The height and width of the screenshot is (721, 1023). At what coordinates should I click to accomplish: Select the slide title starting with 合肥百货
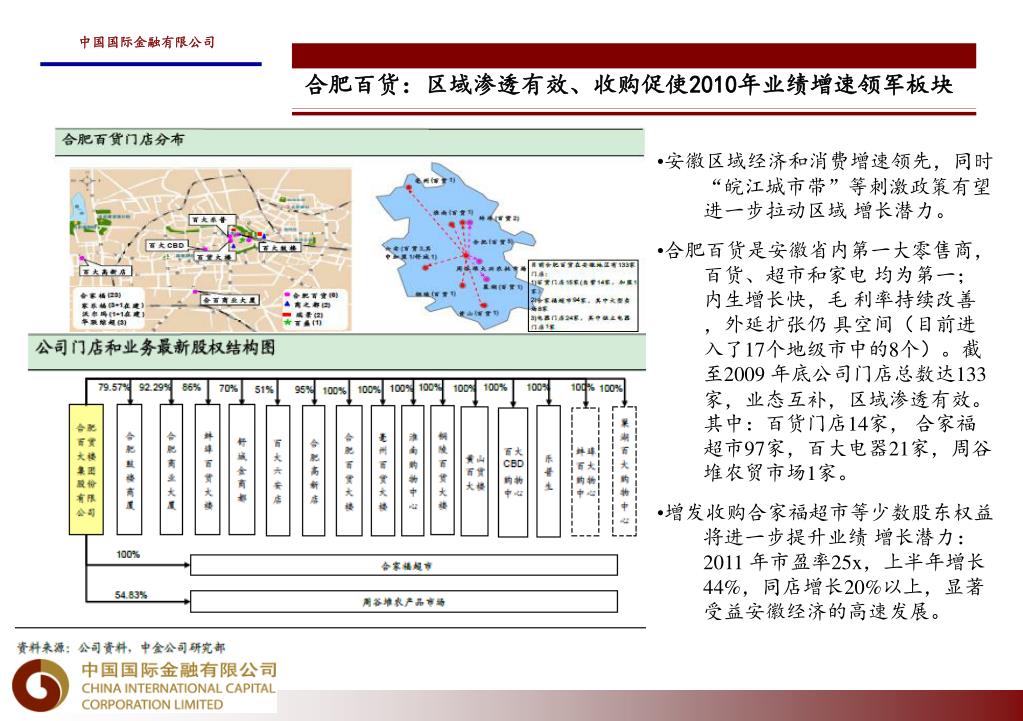click(x=628, y=85)
